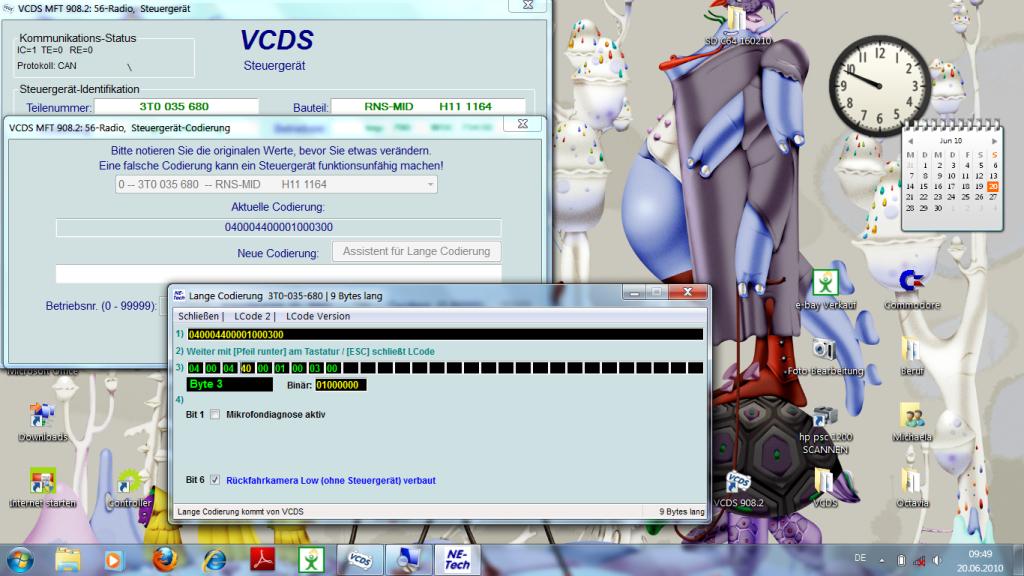Open the SD C64 160210 desktop folder
Image resolution: width=1024 pixels, height=576 pixels.
click(738, 26)
